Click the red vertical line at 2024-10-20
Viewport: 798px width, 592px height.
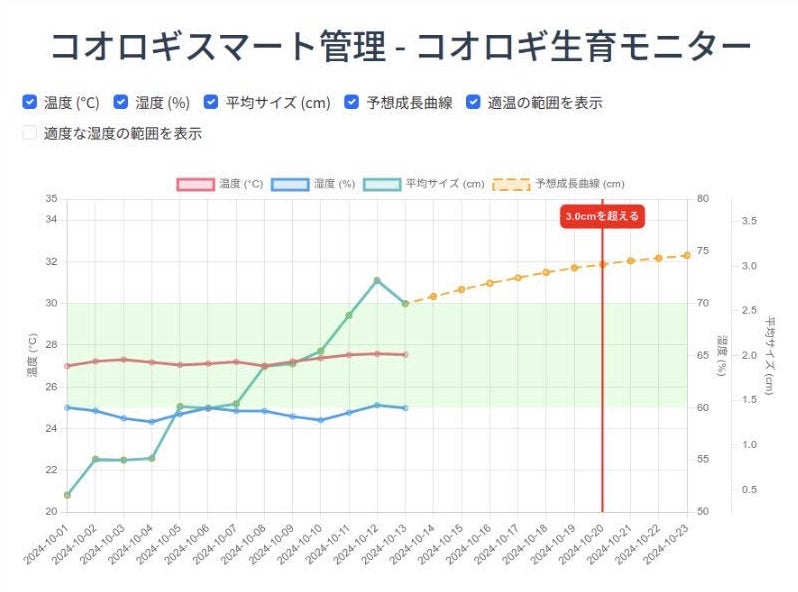[602, 400]
